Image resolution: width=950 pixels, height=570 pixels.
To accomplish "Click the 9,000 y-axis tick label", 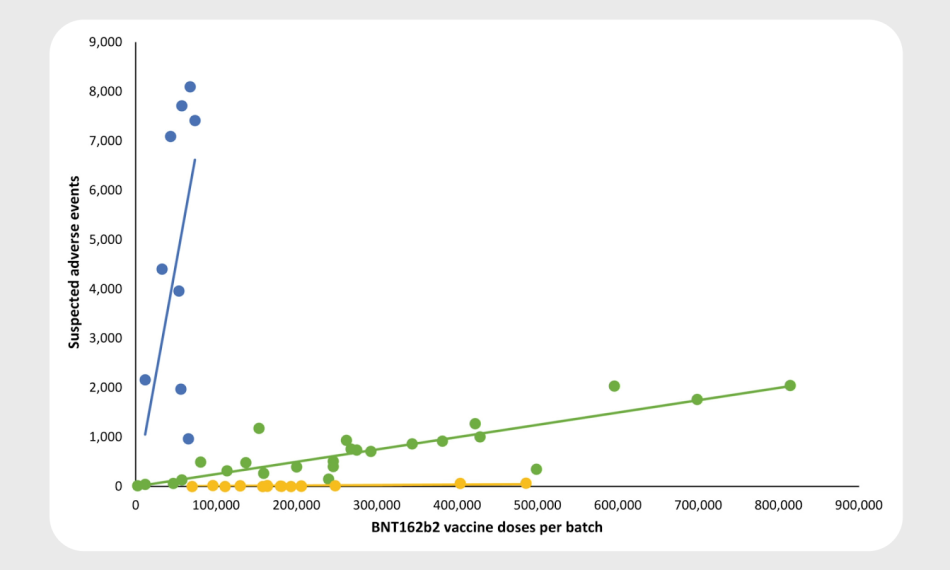I will [105, 42].
